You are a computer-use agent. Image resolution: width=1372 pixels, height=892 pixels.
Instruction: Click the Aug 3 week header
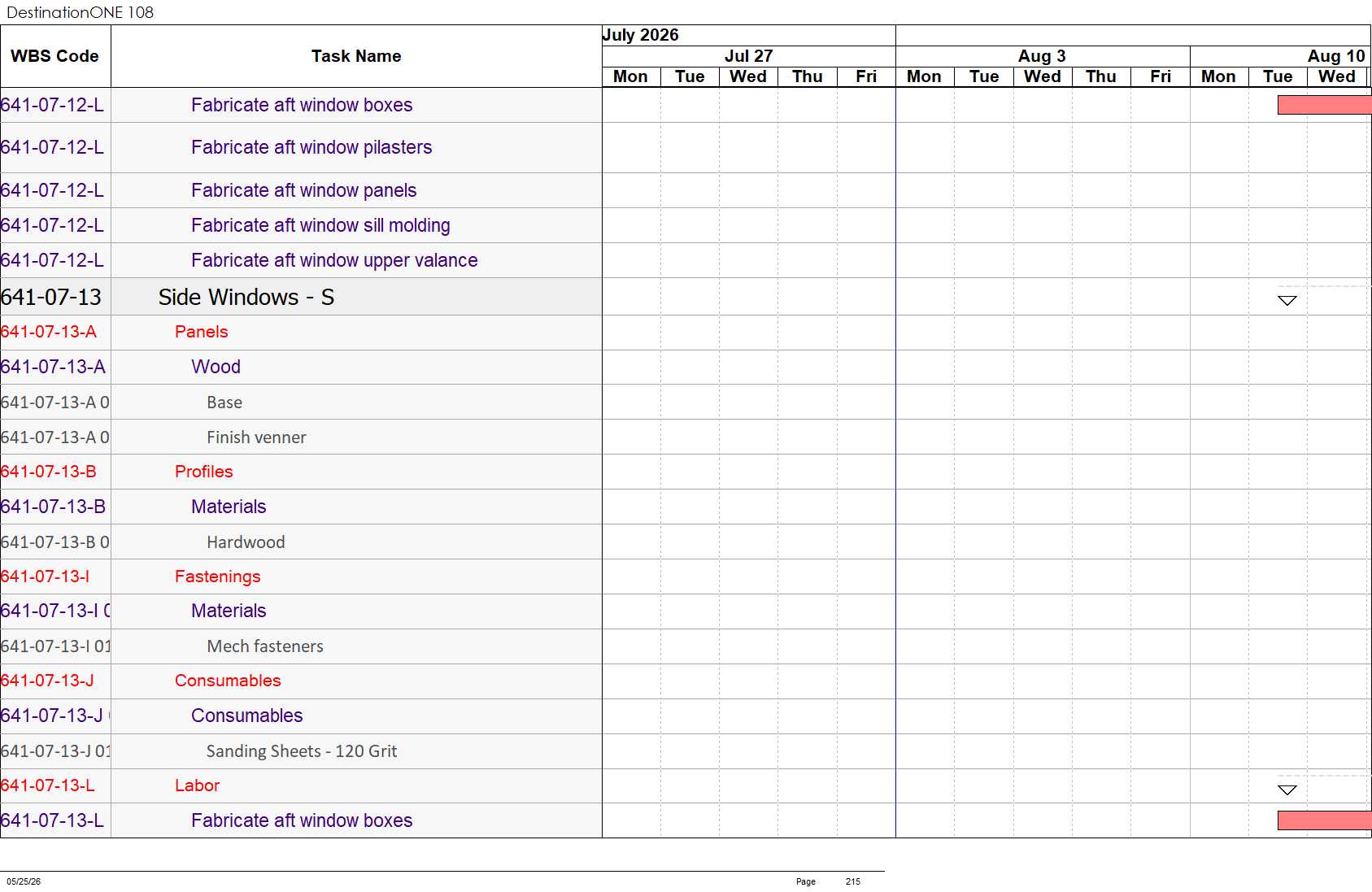(x=1042, y=56)
